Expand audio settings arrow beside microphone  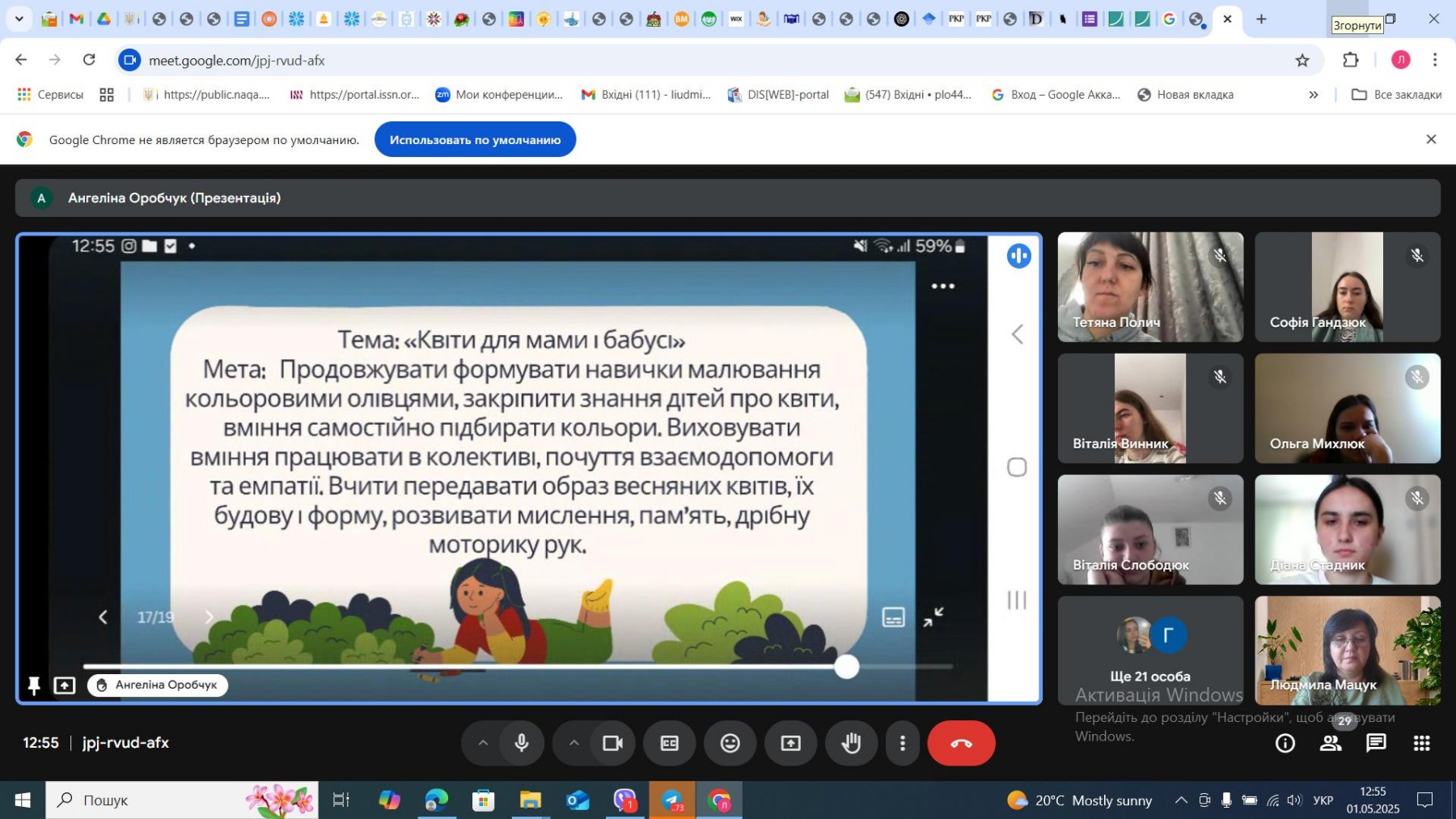(x=483, y=743)
